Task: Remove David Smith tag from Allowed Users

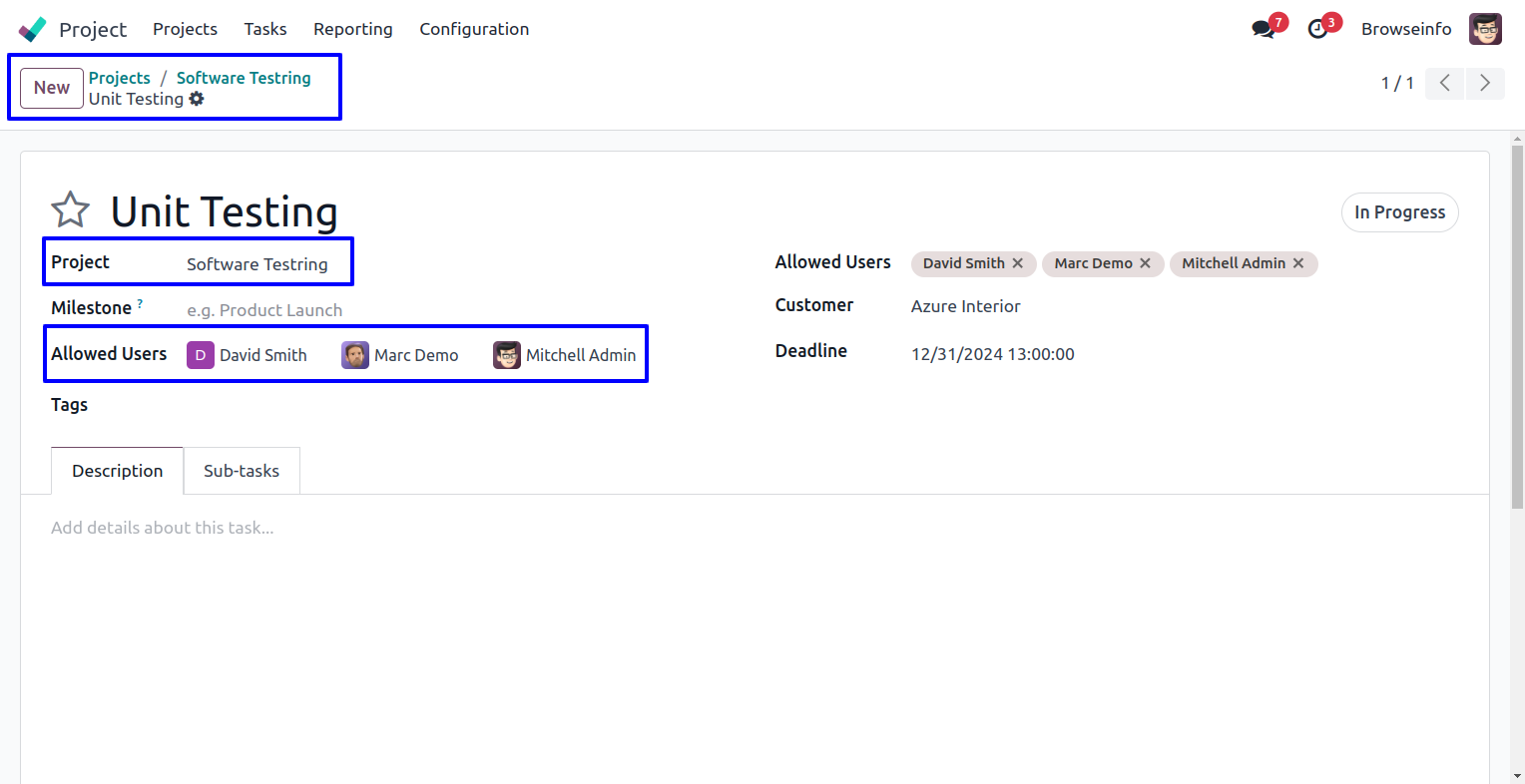Action: pyautogui.click(x=1018, y=263)
